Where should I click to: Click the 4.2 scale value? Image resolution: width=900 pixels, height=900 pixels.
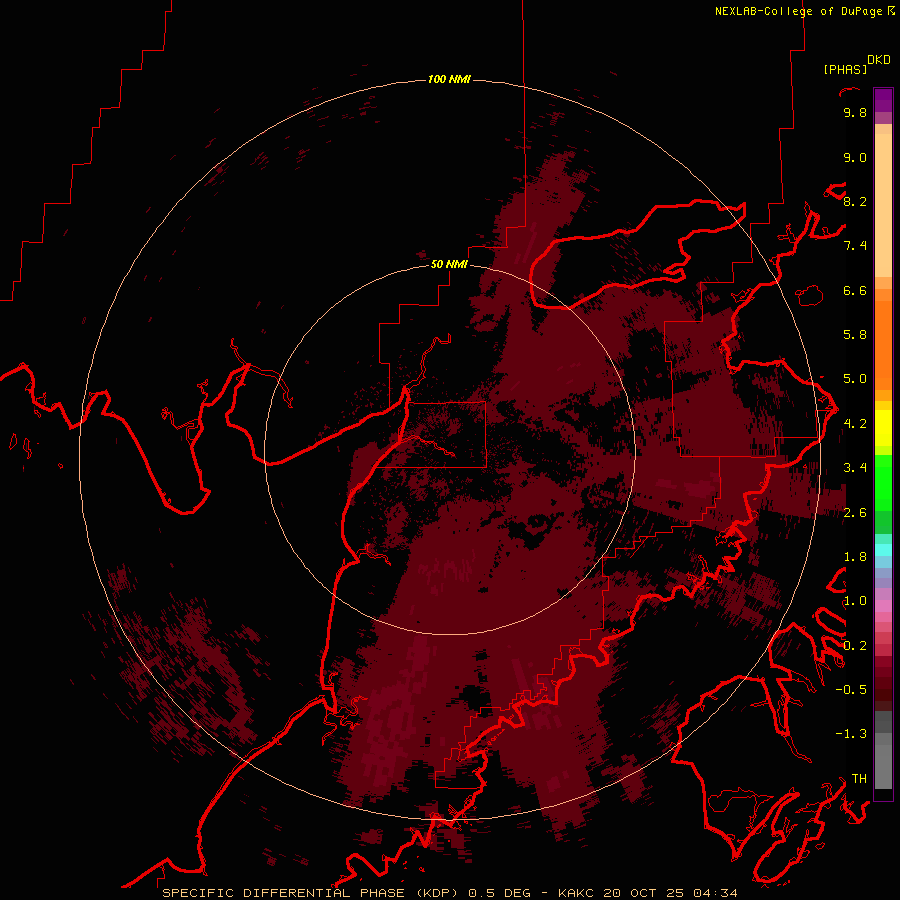pos(855,424)
